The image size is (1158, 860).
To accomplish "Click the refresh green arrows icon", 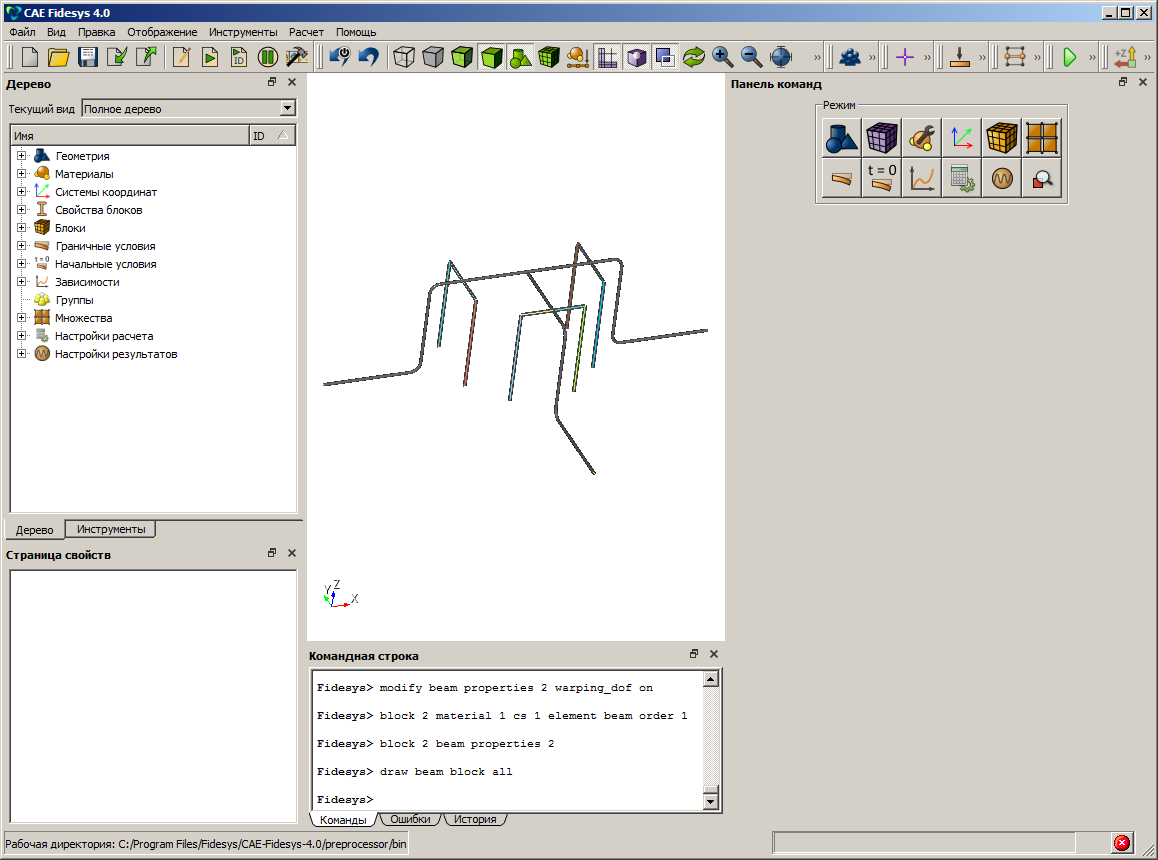I will coord(693,57).
